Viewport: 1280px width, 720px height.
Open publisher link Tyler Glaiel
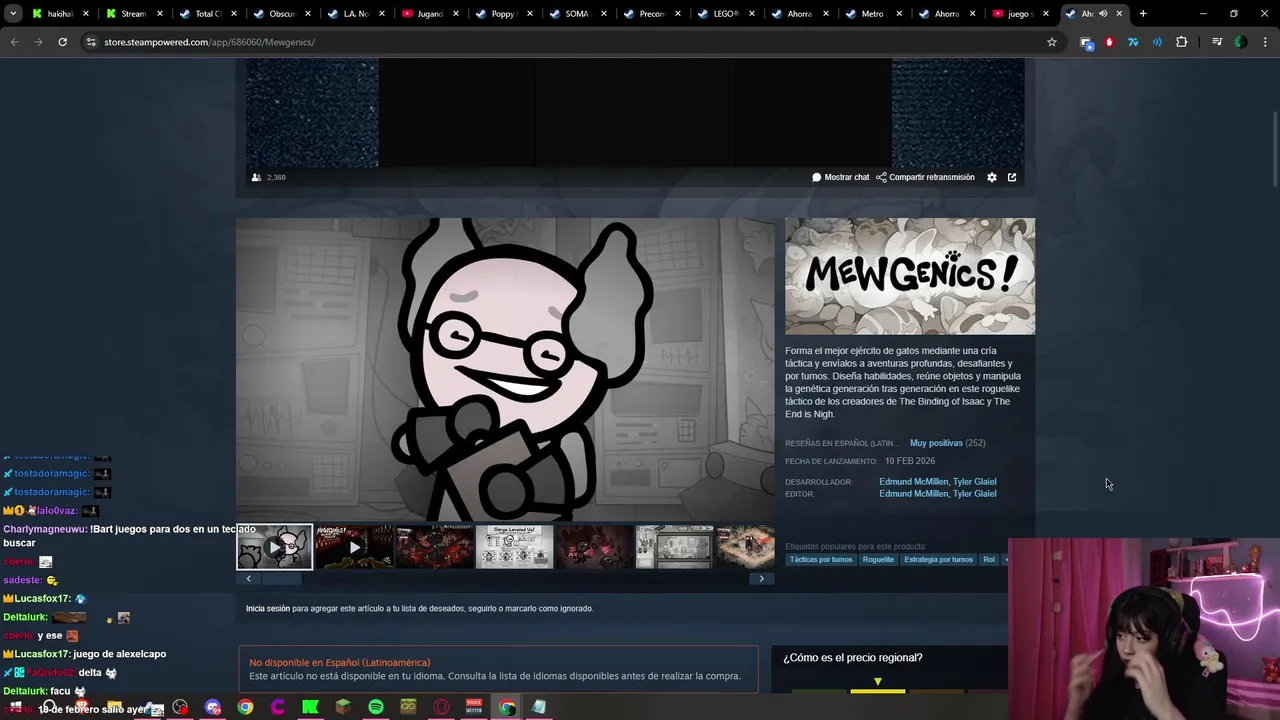[974, 494]
